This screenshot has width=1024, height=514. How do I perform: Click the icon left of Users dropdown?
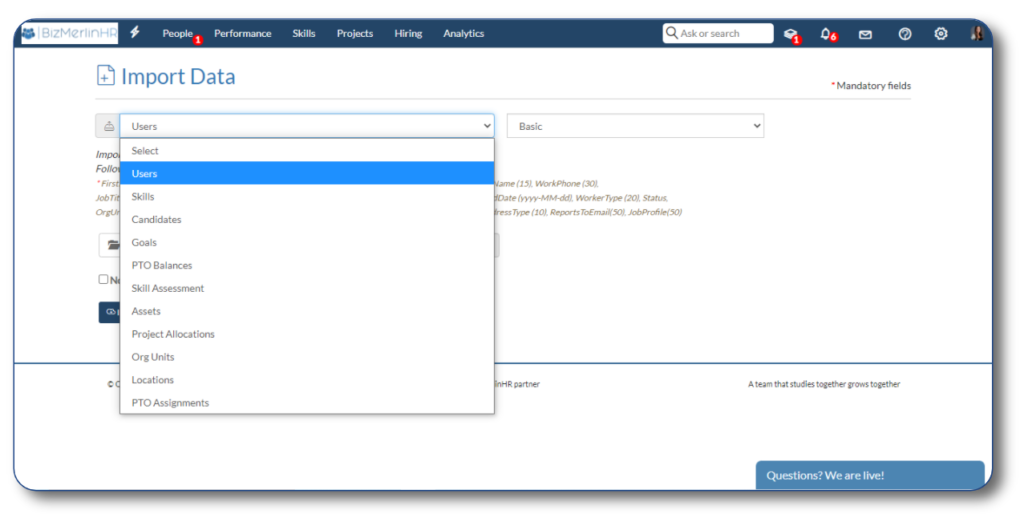(x=108, y=126)
